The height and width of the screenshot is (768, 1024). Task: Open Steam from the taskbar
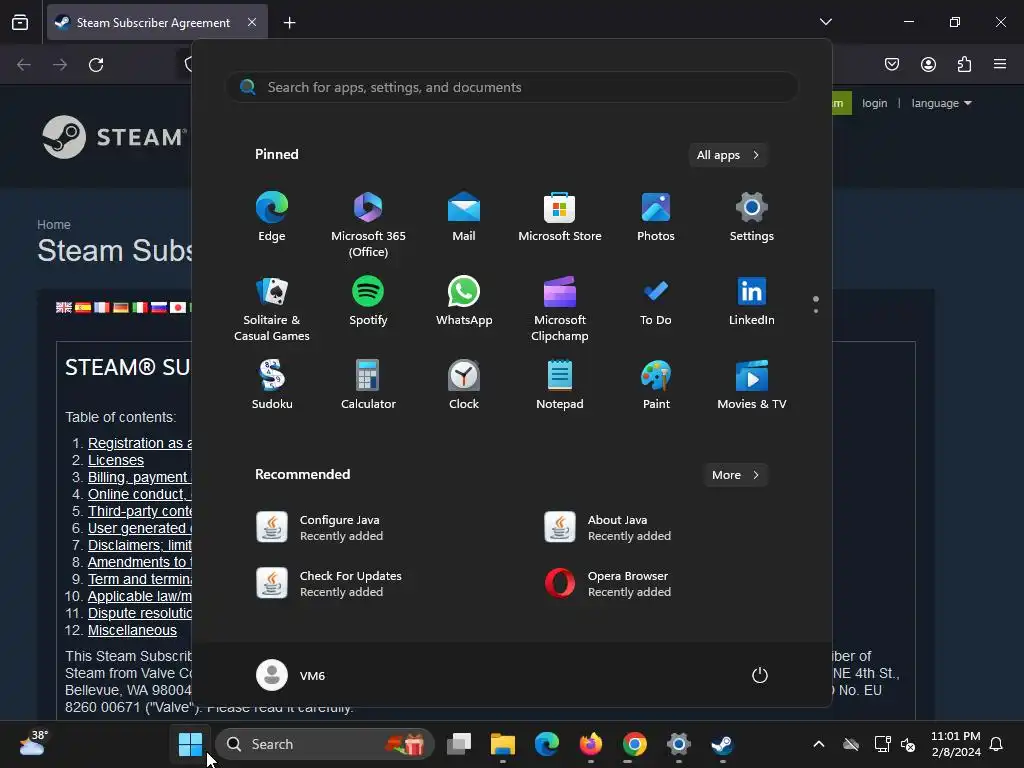[x=722, y=744]
